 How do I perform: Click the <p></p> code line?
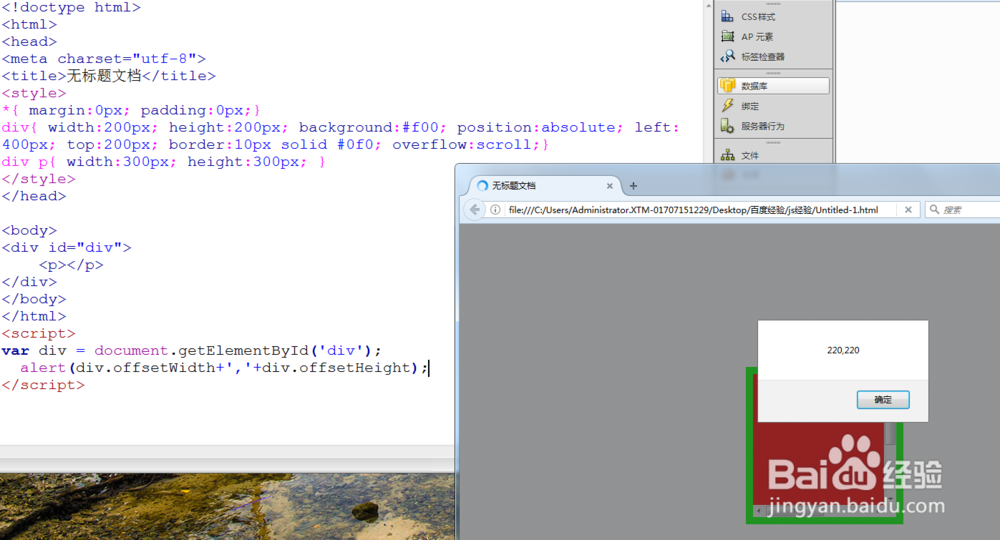71,265
